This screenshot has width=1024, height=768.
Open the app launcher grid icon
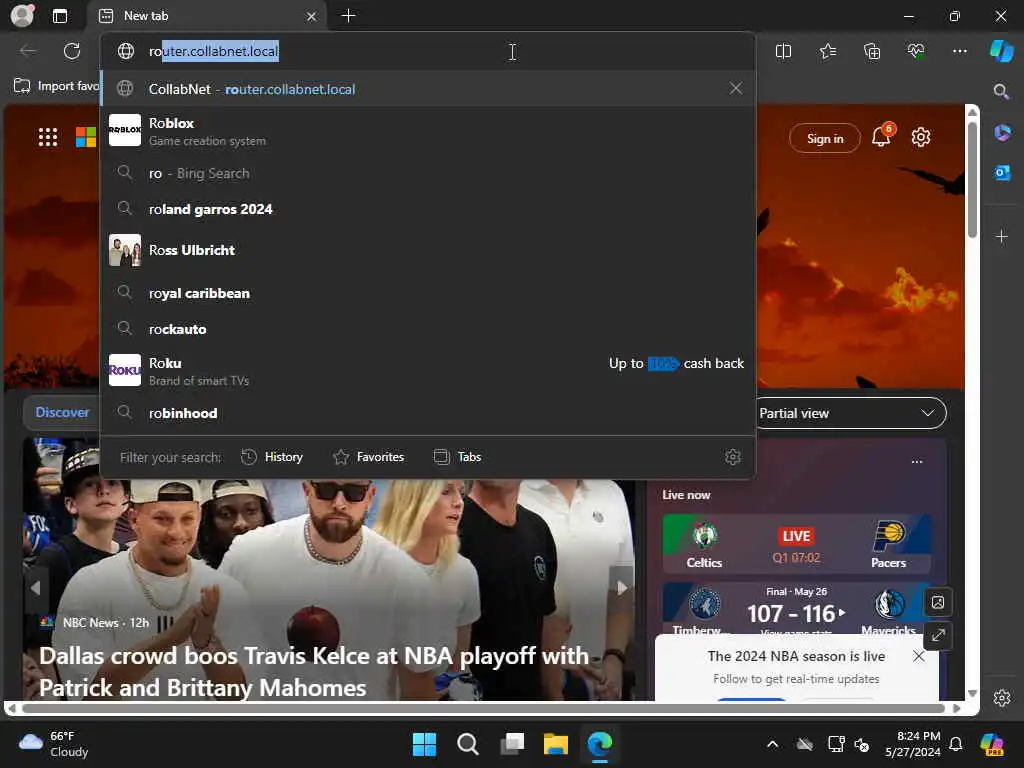48,137
